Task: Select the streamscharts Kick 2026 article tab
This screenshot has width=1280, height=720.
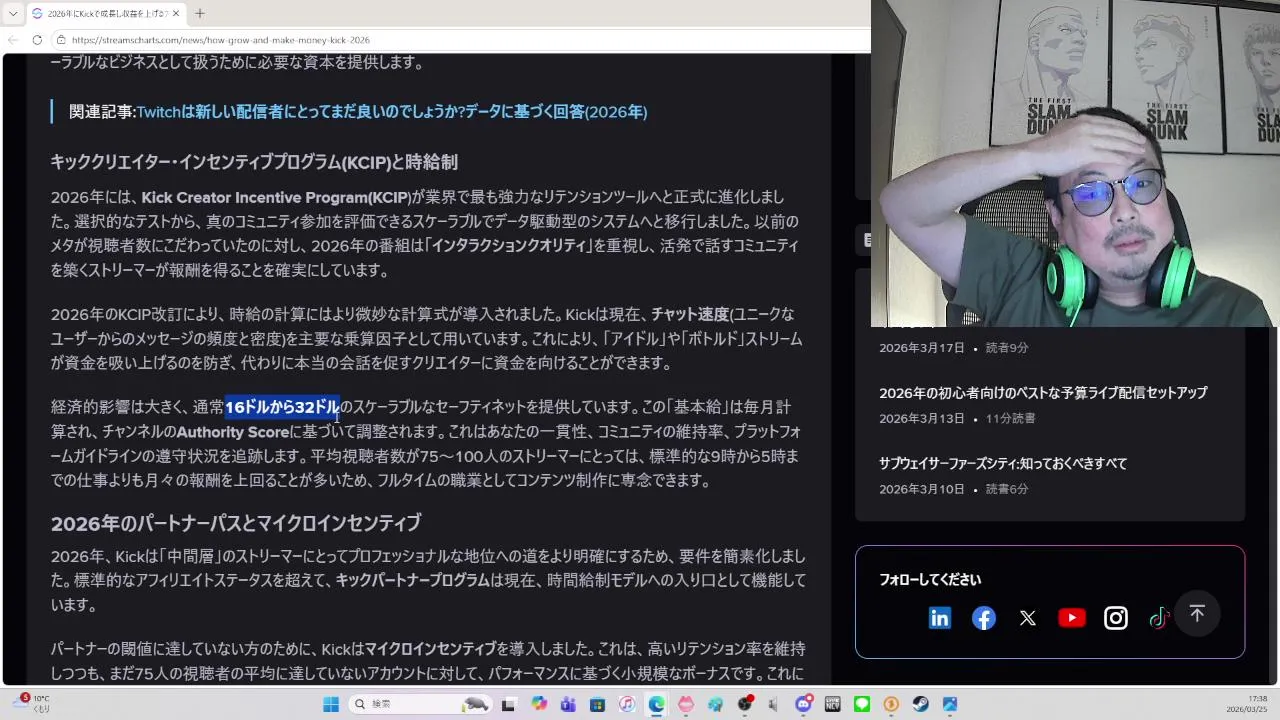Action: click(104, 13)
